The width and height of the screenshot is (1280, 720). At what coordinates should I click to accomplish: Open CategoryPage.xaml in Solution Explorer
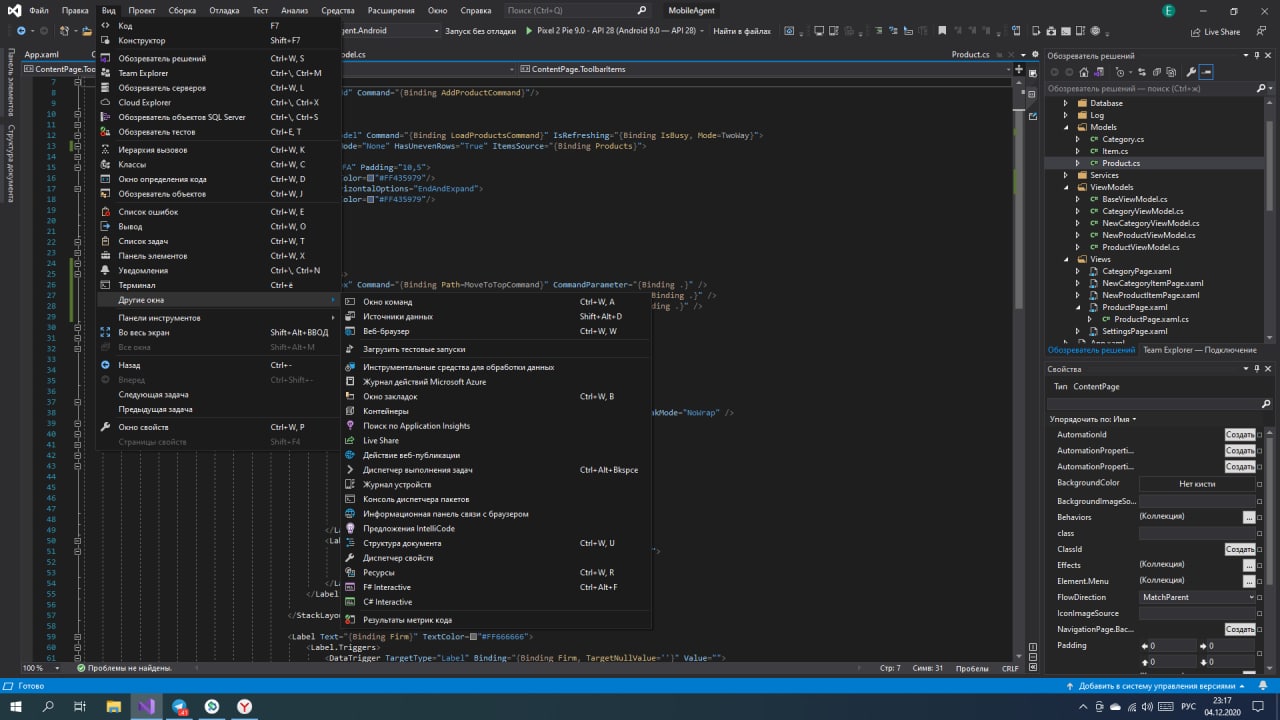pos(1136,271)
